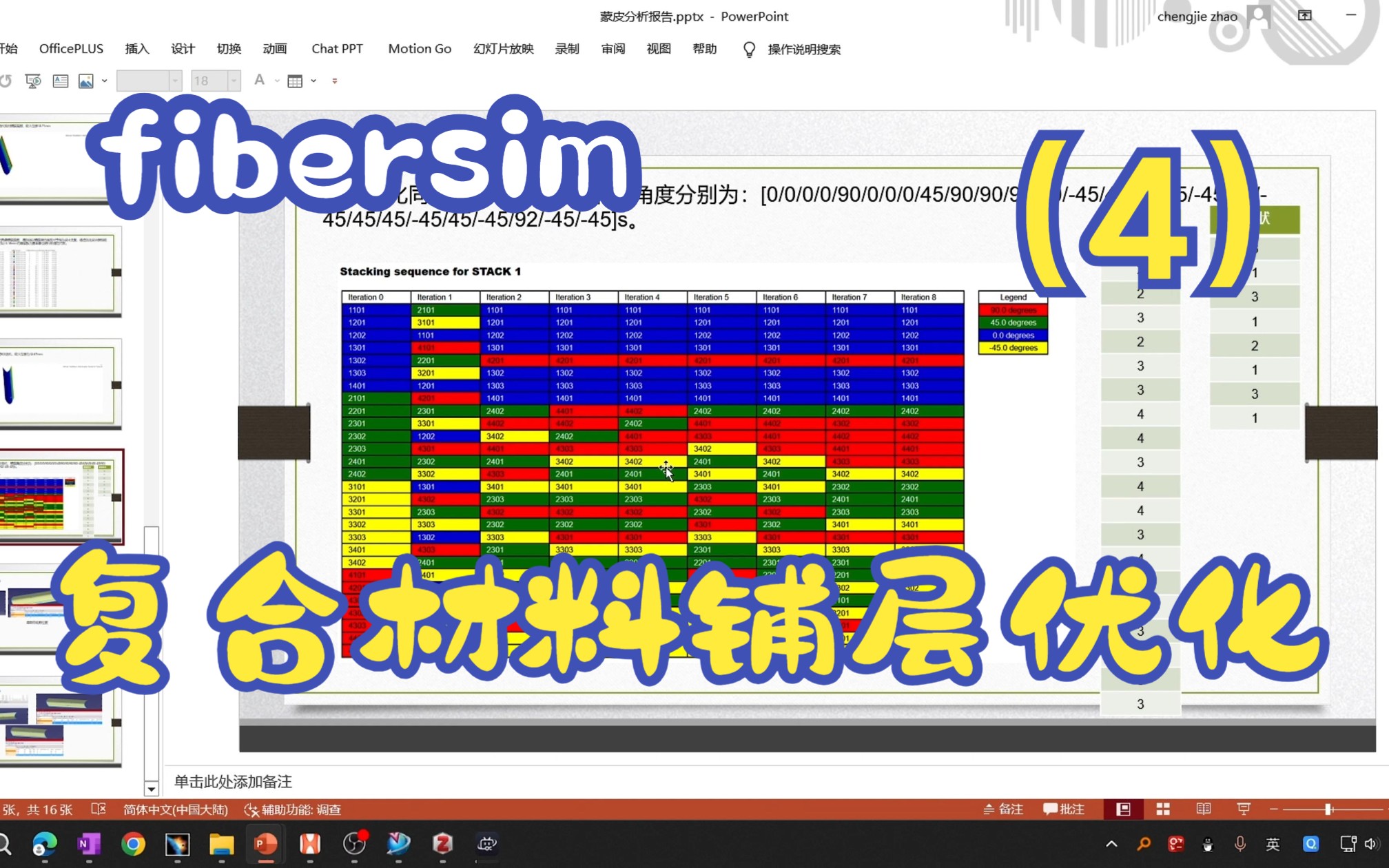
Task: Select the Chat PPT tab
Action: point(337,48)
